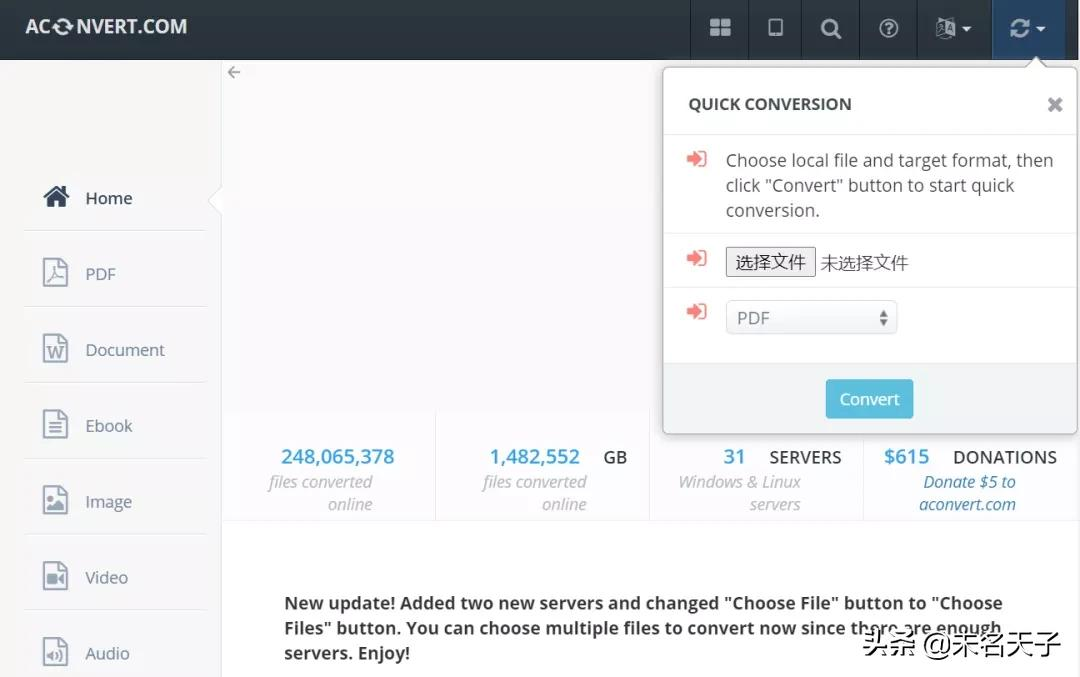Click the help question mark icon
The width and height of the screenshot is (1080, 677).
[x=889, y=28]
